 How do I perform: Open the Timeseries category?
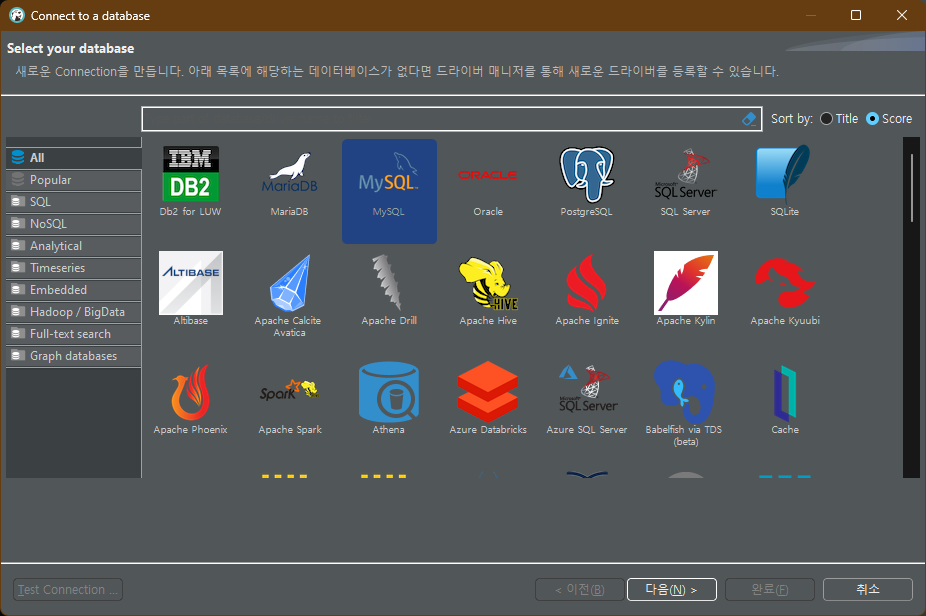pyautogui.click(x=74, y=268)
